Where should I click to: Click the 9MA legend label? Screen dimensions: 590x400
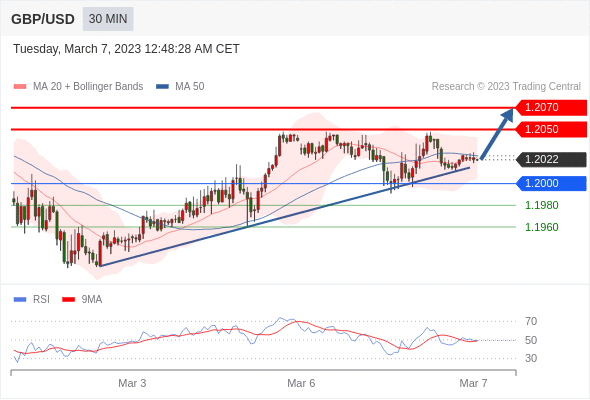pyautogui.click(x=92, y=300)
